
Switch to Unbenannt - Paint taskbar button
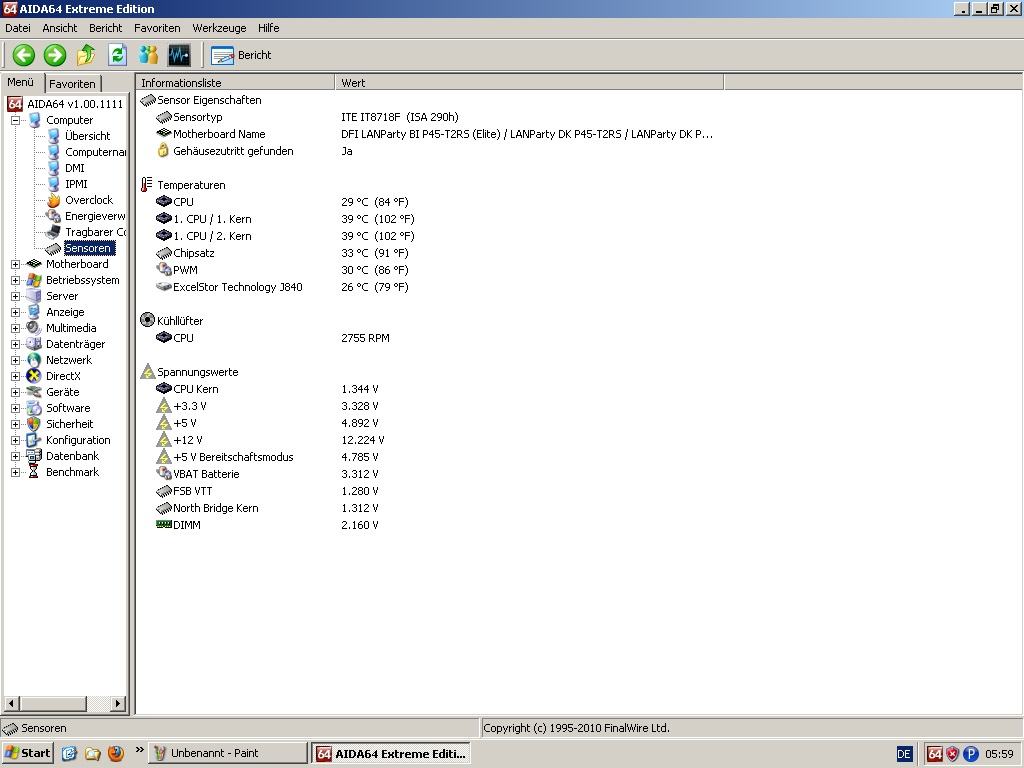(228, 753)
